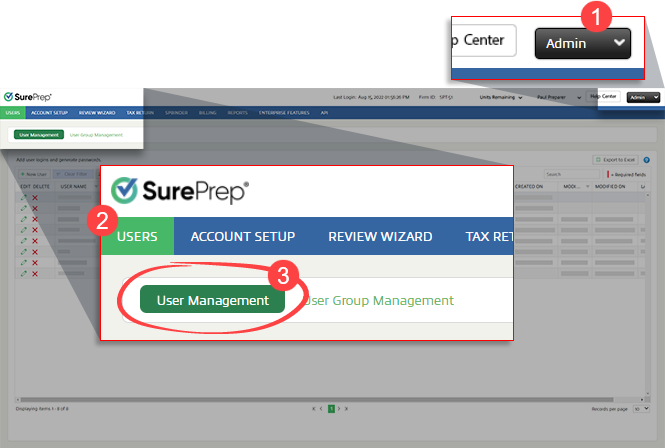The width and height of the screenshot is (665, 448).
Task: Delete the second user row with the red X
Action: click(x=35, y=208)
